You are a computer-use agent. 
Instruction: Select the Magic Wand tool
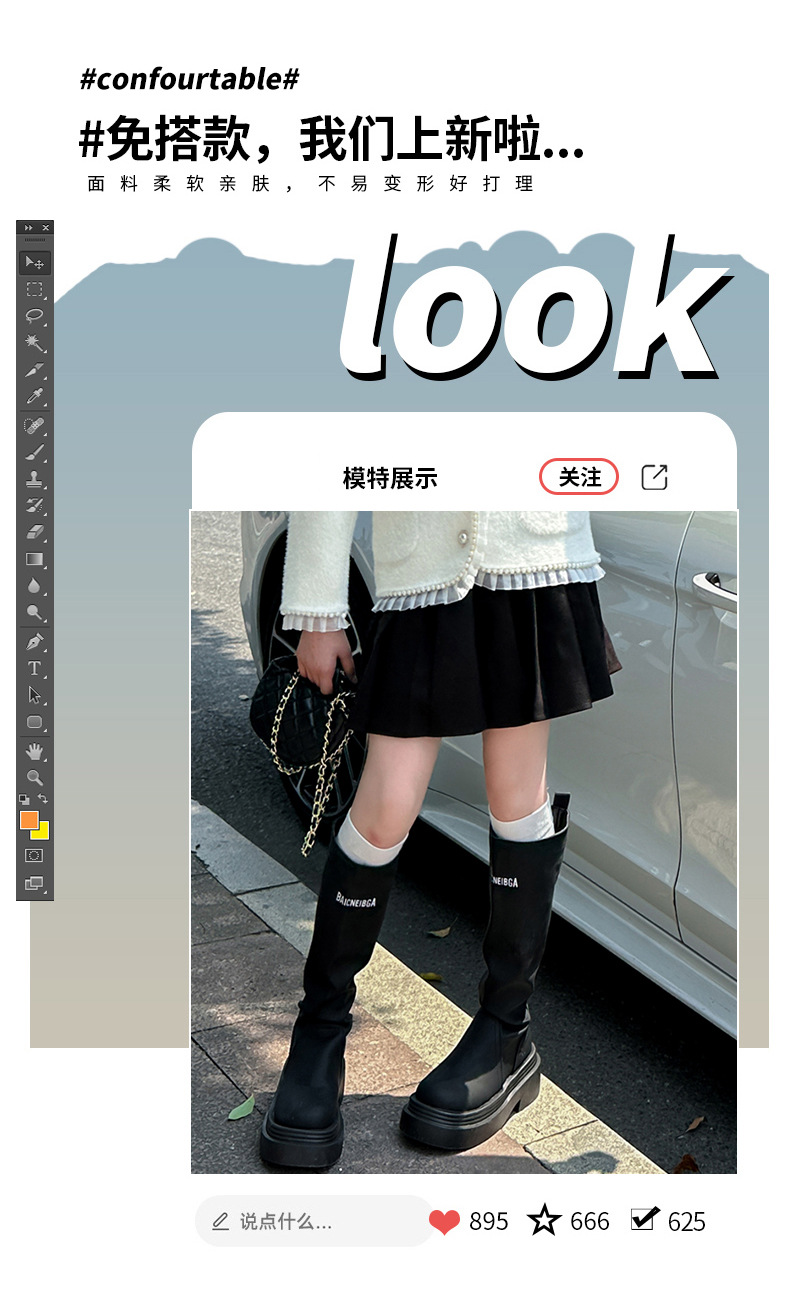pyautogui.click(x=35, y=343)
